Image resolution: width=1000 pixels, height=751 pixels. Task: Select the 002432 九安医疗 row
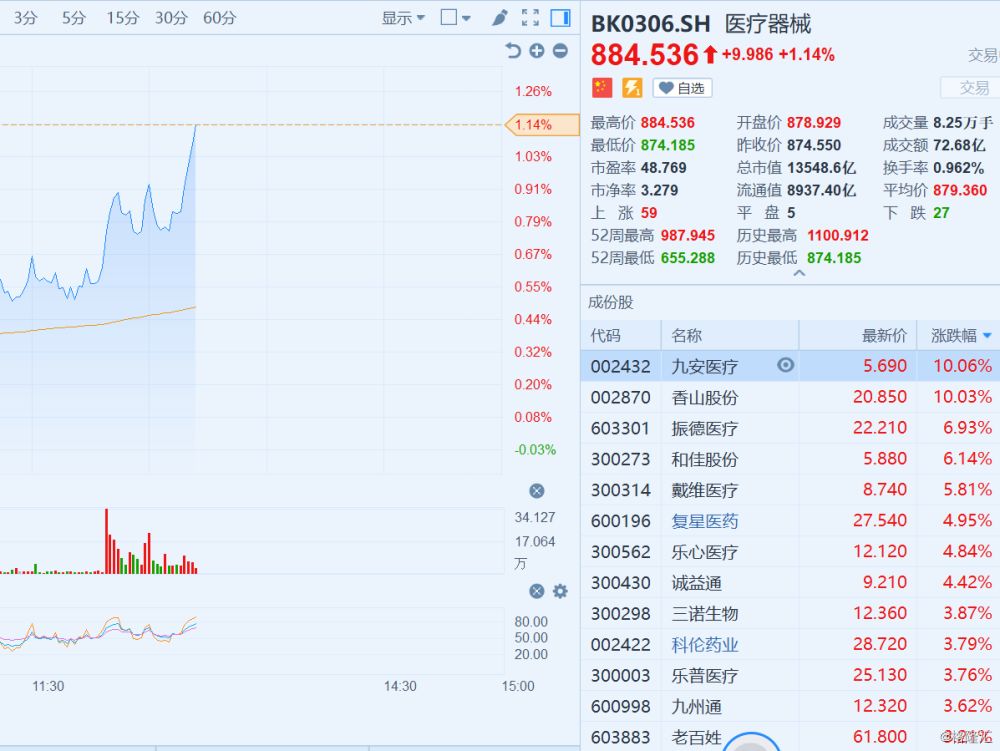(790, 366)
